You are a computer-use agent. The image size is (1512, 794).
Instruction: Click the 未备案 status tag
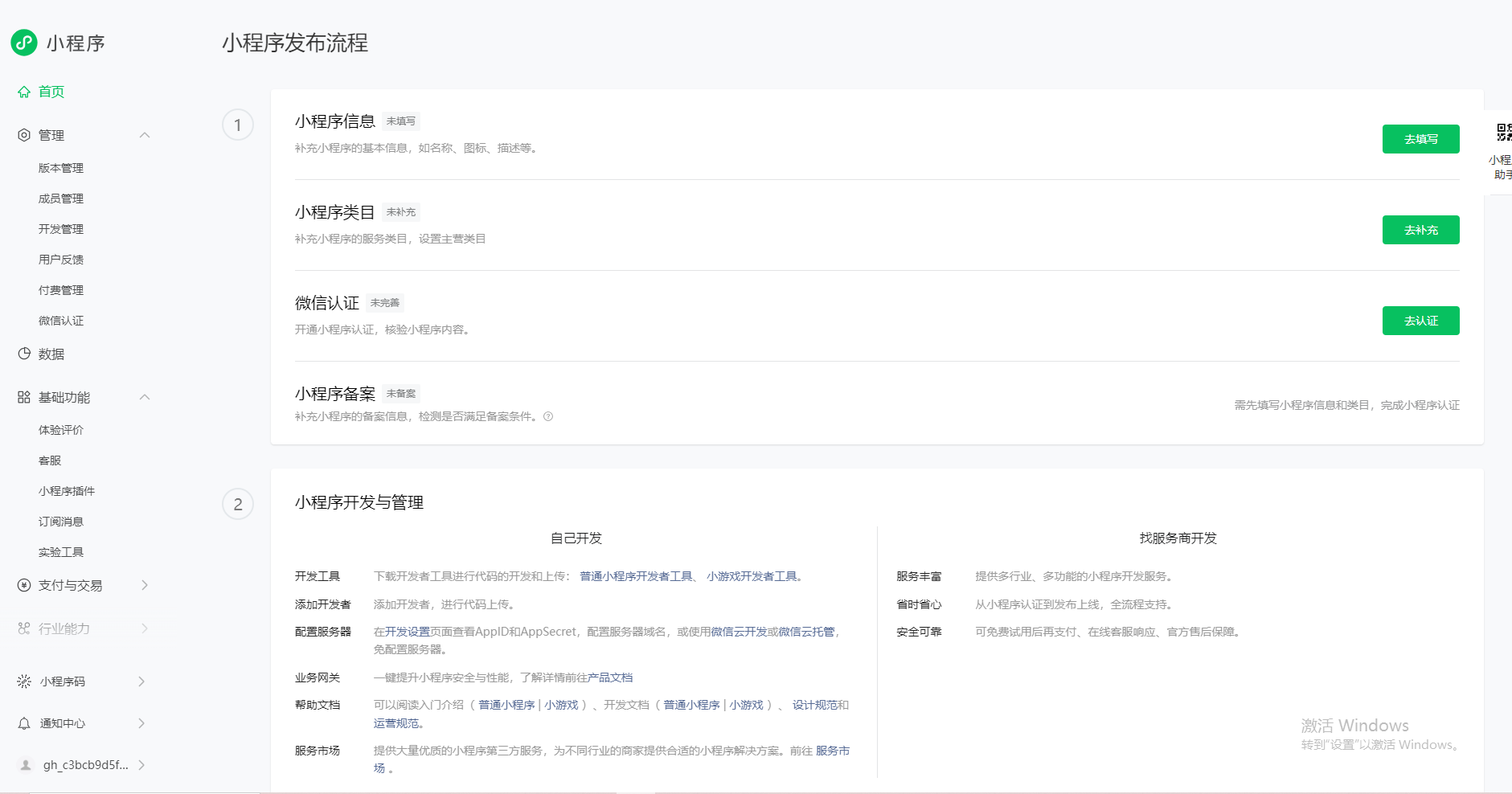tap(401, 394)
